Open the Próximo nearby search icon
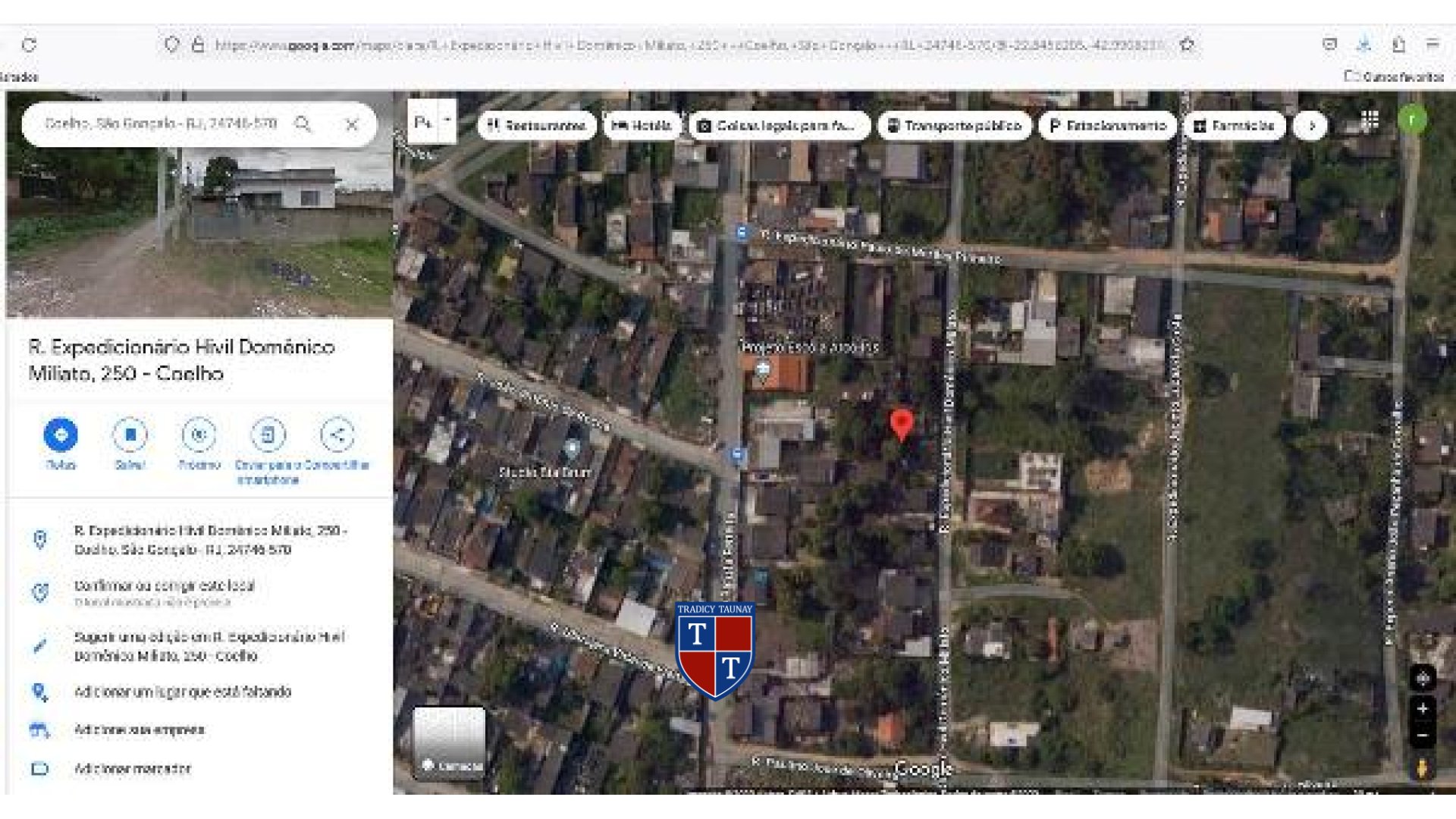The image size is (1456, 819). (x=199, y=435)
